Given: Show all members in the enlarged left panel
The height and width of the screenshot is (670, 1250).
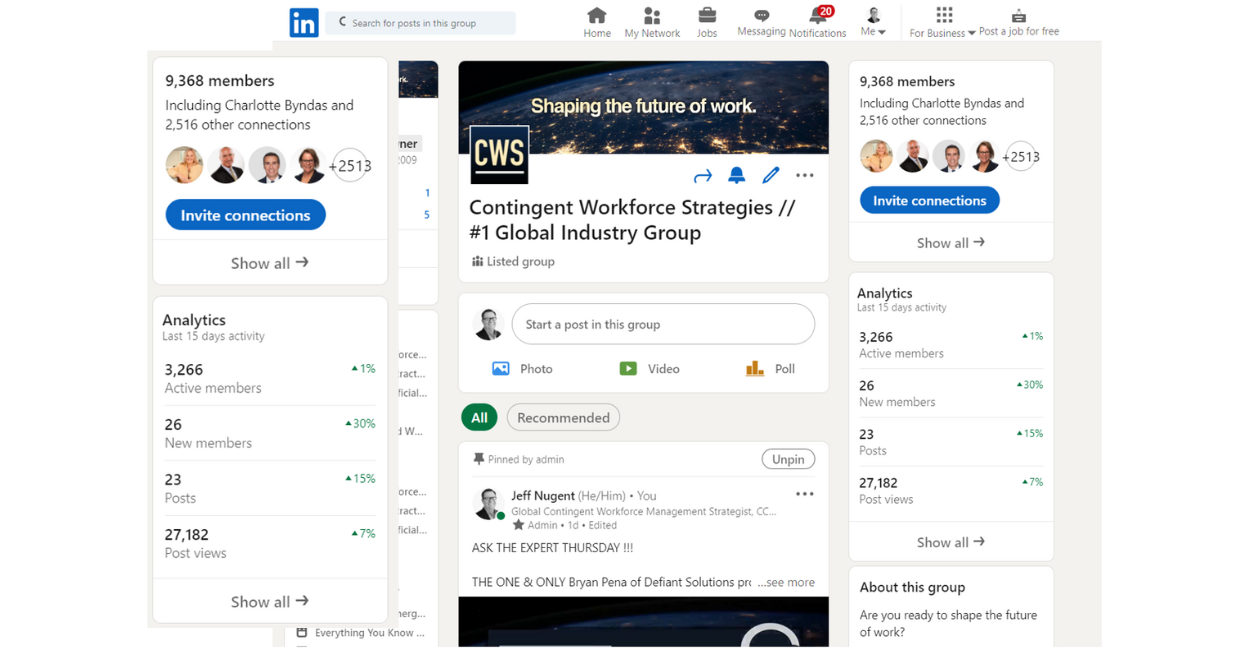Looking at the screenshot, I should pyautogui.click(x=270, y=263).
